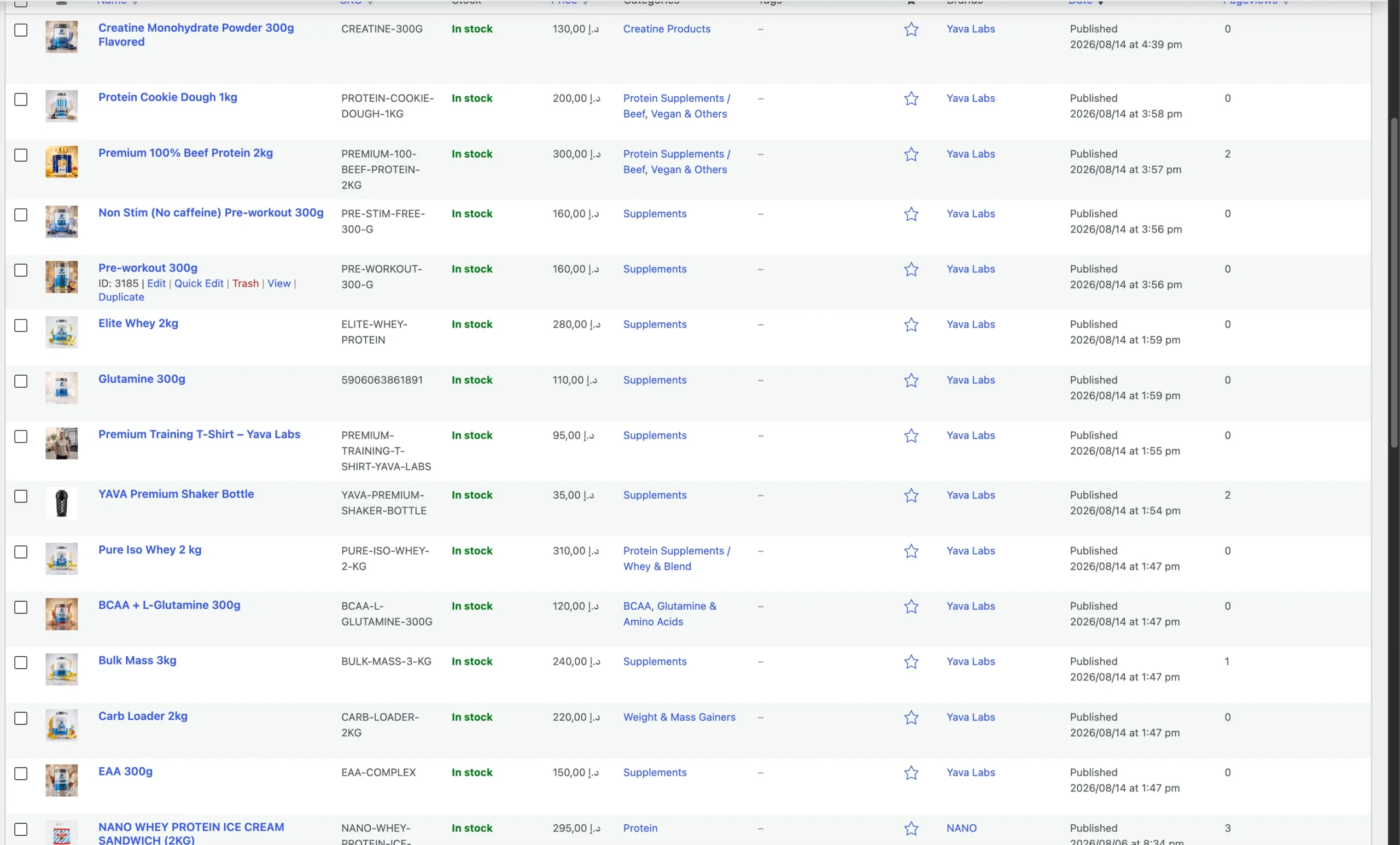Check the Premium 100% Beef Protein 2kg row
This screenshot has height=845, width=1400.
coord(21,155)
